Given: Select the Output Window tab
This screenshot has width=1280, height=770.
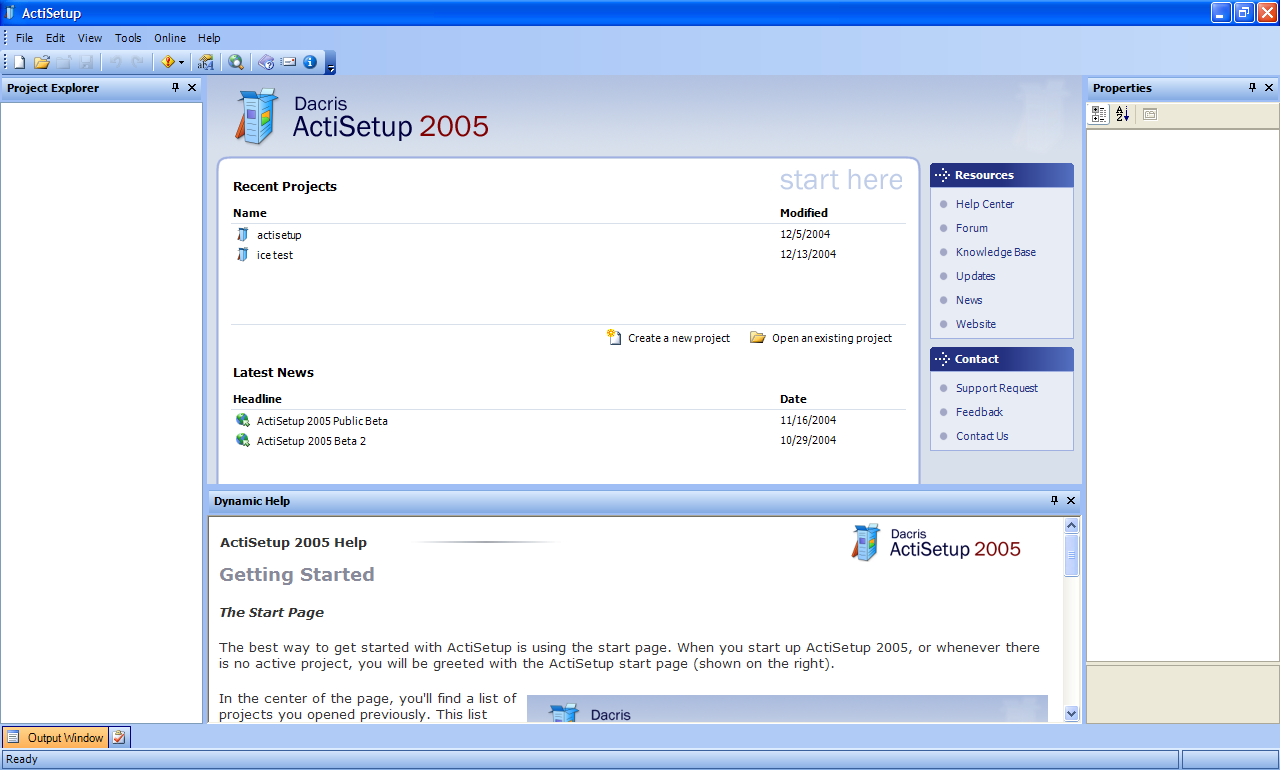Looking at the screenshot, I should coord(55,738).
